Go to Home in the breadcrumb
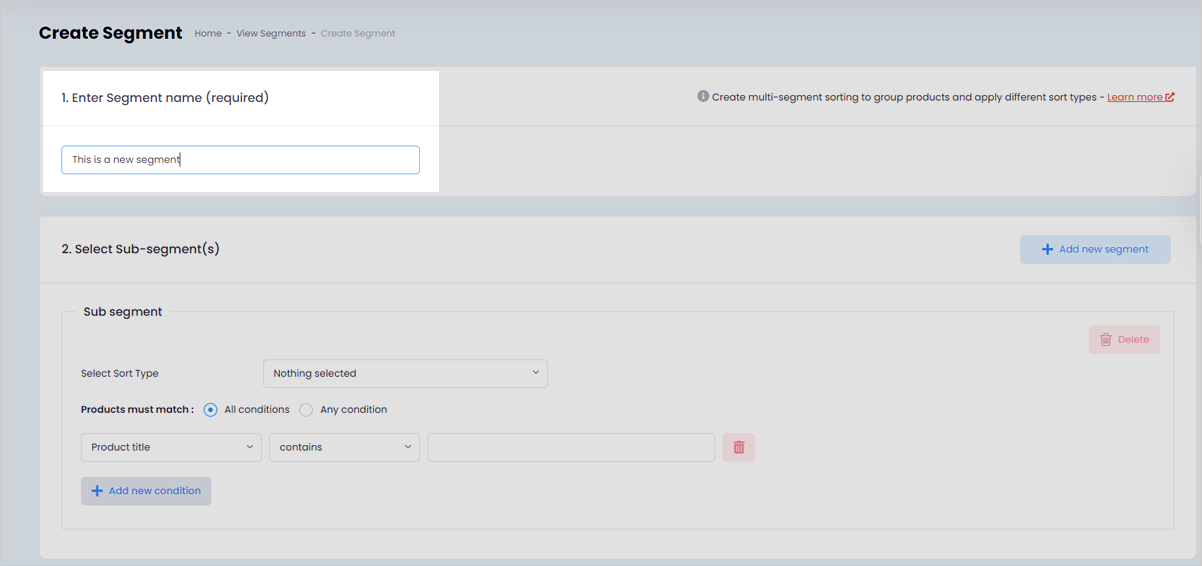 pyautogui.click(x=208, y=33)
